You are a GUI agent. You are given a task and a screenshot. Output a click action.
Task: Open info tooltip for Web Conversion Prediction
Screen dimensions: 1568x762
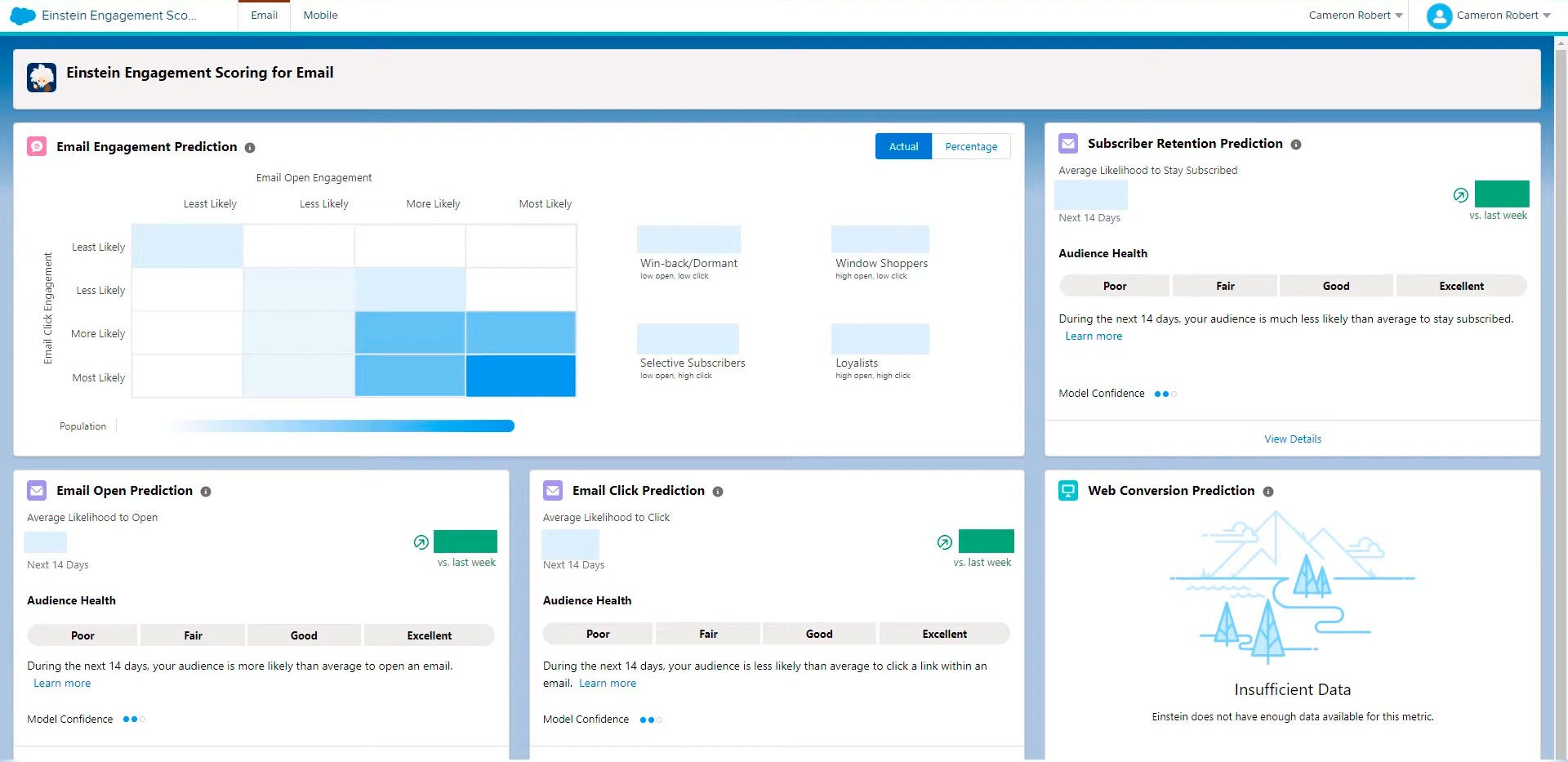pyautogui.click(x=1268, y=492)
